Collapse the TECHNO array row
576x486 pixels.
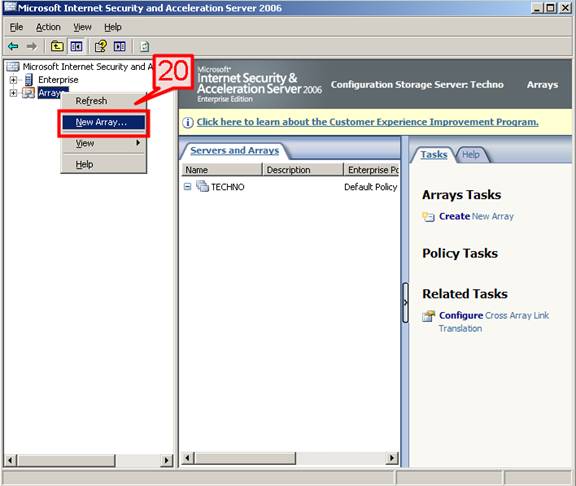tap(187, 187)
